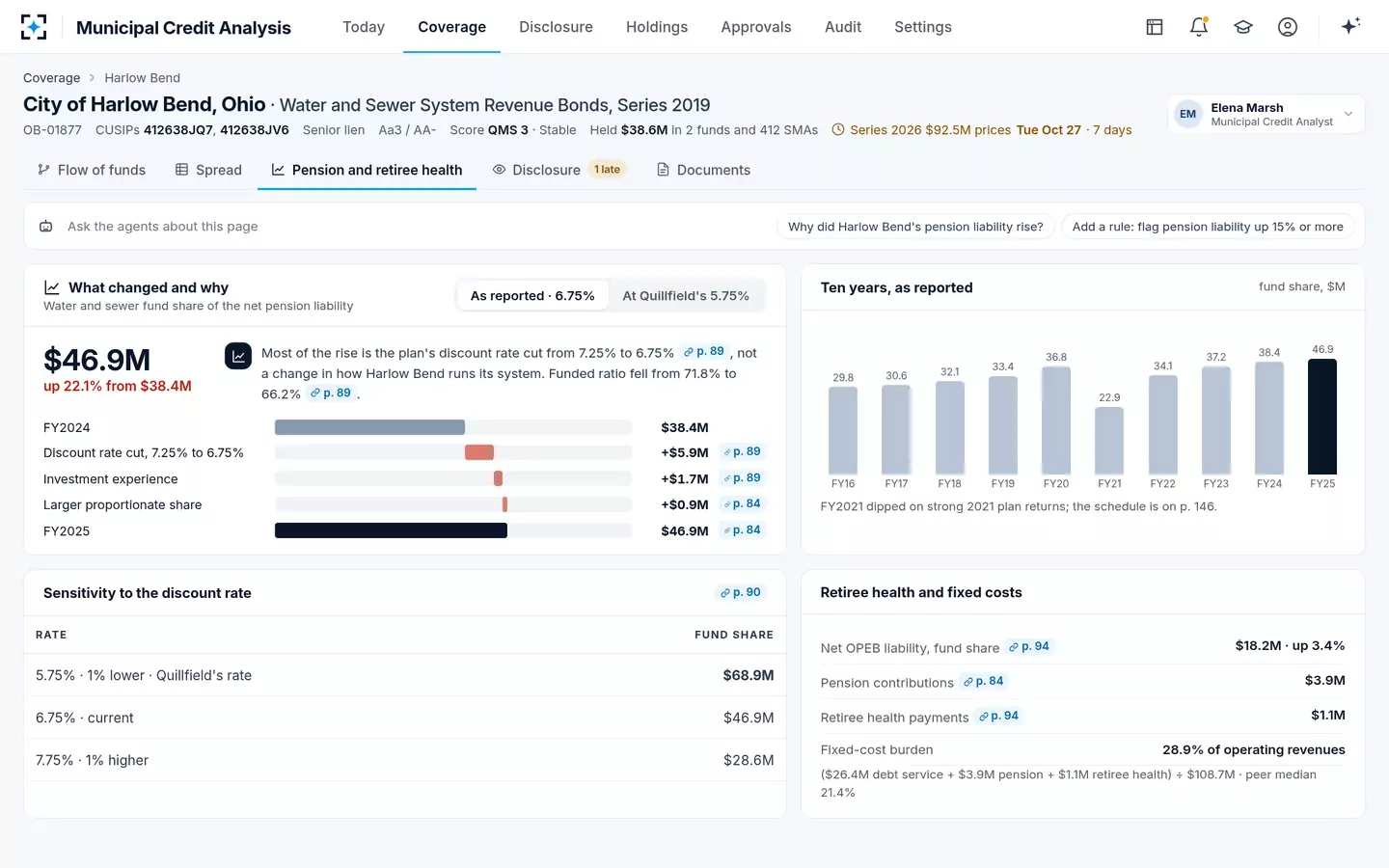Open the Settings menu item
The image size is (1389, 868).
click(x=923, y=27)
